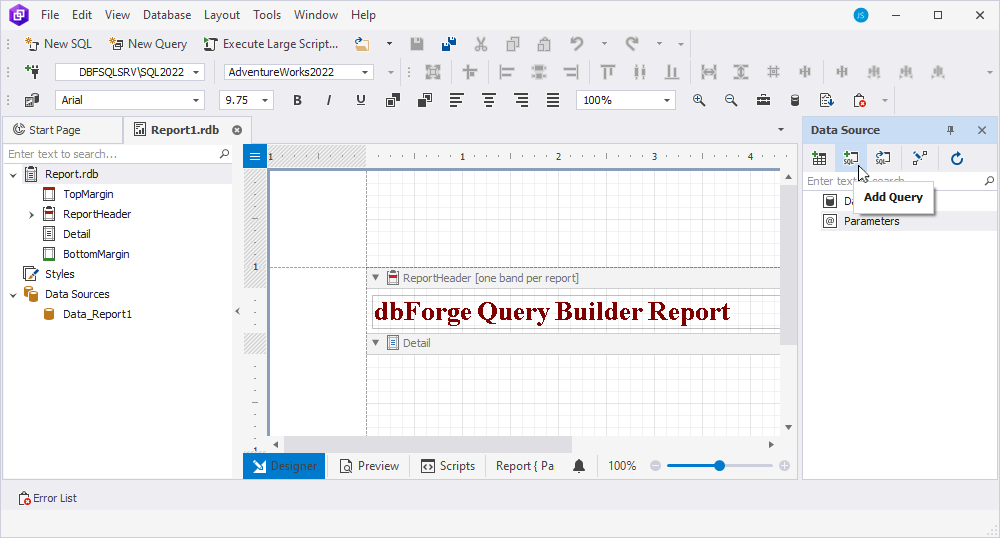Click the zoom slider handle
The height and width of the screenshot is (538, 1000).
coord(719,466)
